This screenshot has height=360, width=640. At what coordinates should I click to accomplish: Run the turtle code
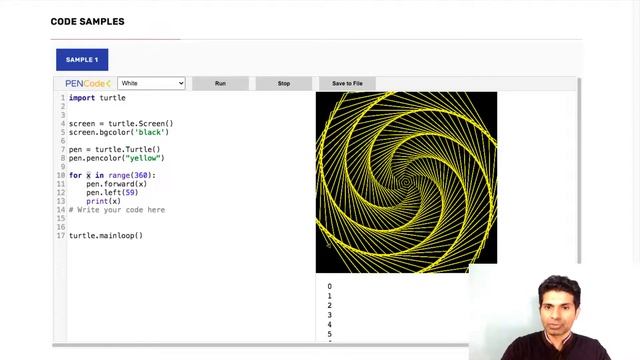coord(220,83)
